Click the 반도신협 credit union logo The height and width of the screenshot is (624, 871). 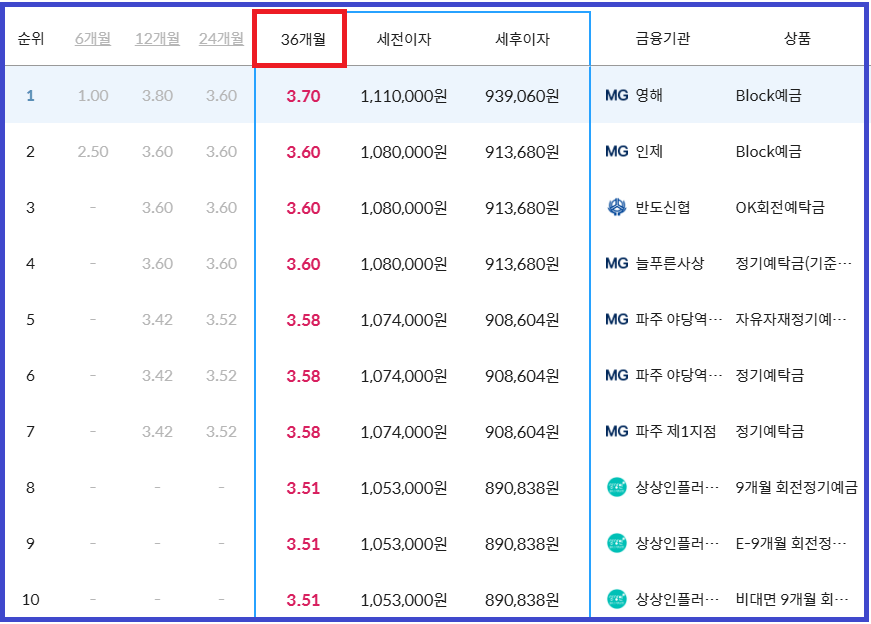[x=617, y=207]
